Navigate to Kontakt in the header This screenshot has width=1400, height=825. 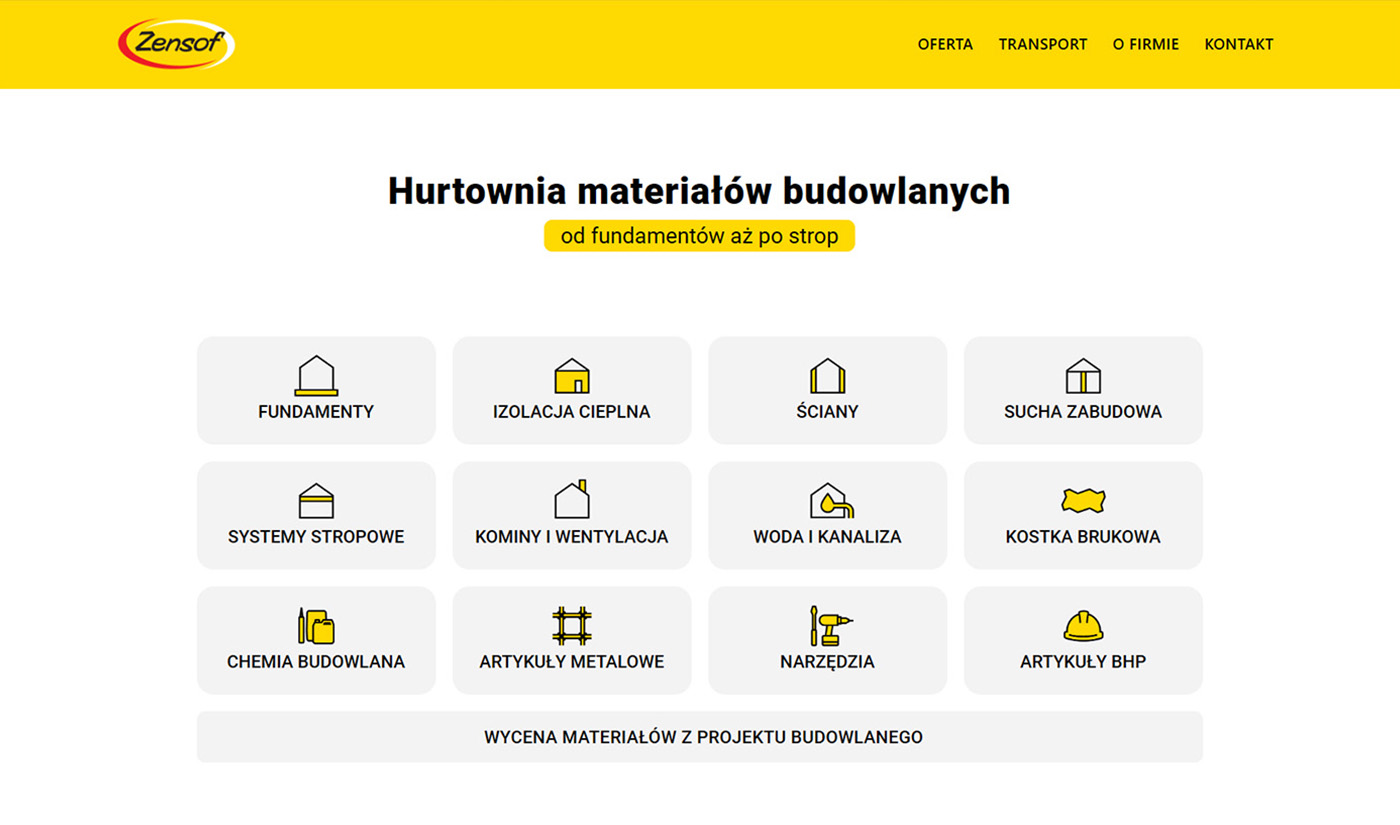click(1238, 44)
